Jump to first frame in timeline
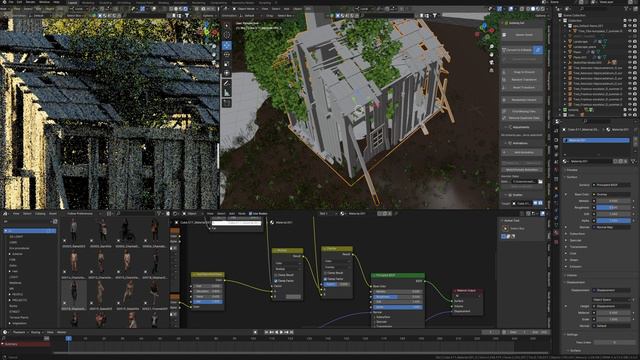Viewport: 640px width, 360px height. [x=267, y=332]
